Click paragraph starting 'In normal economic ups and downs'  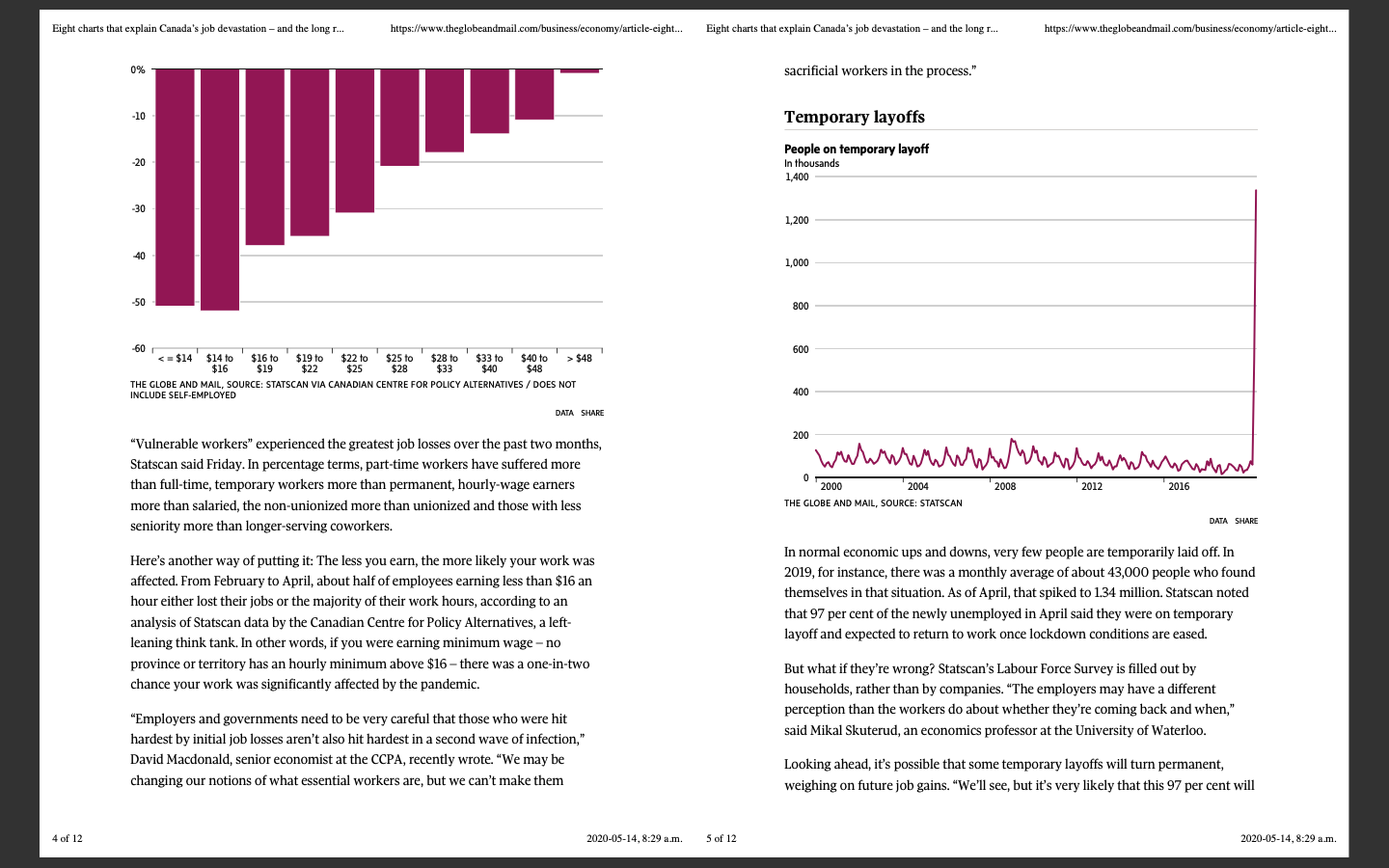(x=1020, y=593)
